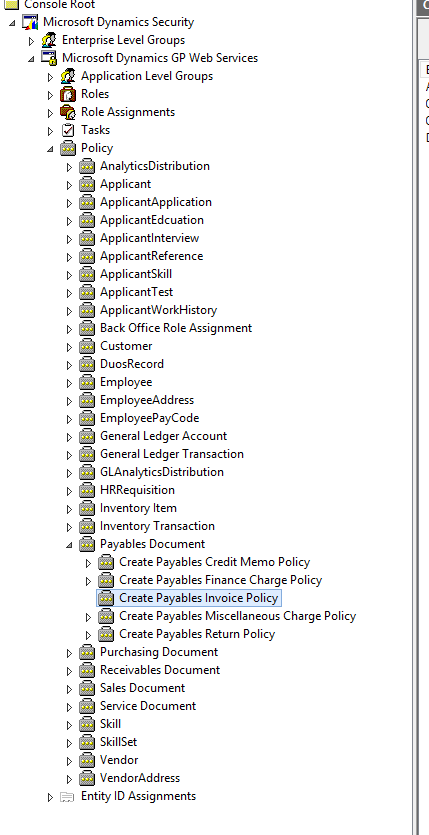
Task: Collapse the Payables Document node
Action: point(69,545)
